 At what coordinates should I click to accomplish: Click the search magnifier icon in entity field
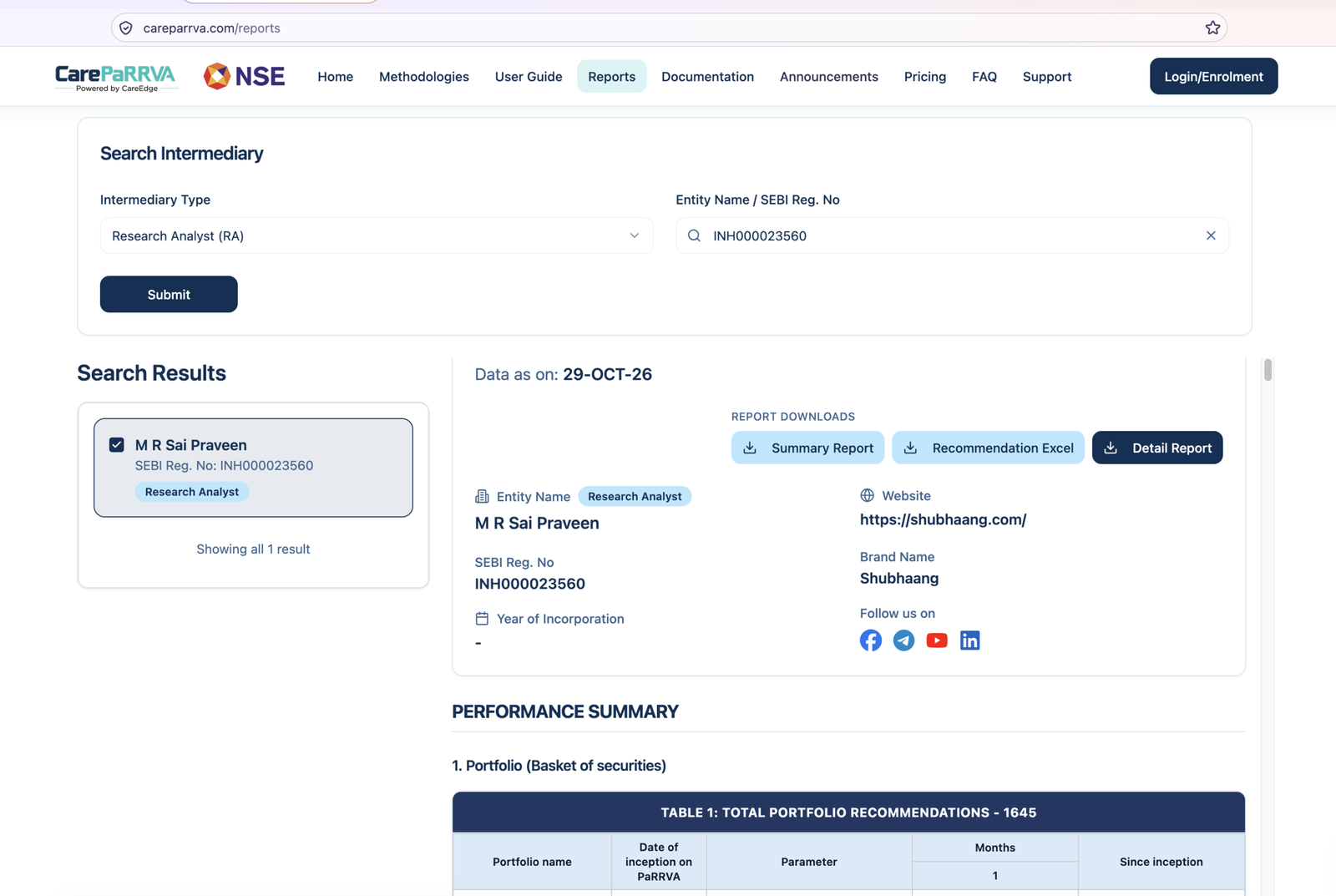pyautogui.click(x=694, y=235)
